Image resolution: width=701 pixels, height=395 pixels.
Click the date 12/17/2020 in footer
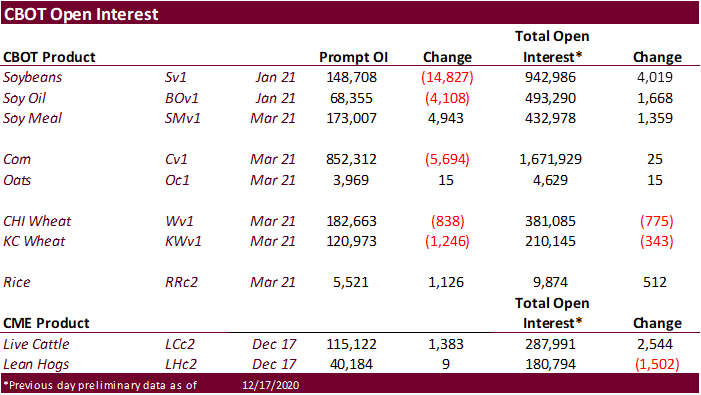tap(270, 385)
